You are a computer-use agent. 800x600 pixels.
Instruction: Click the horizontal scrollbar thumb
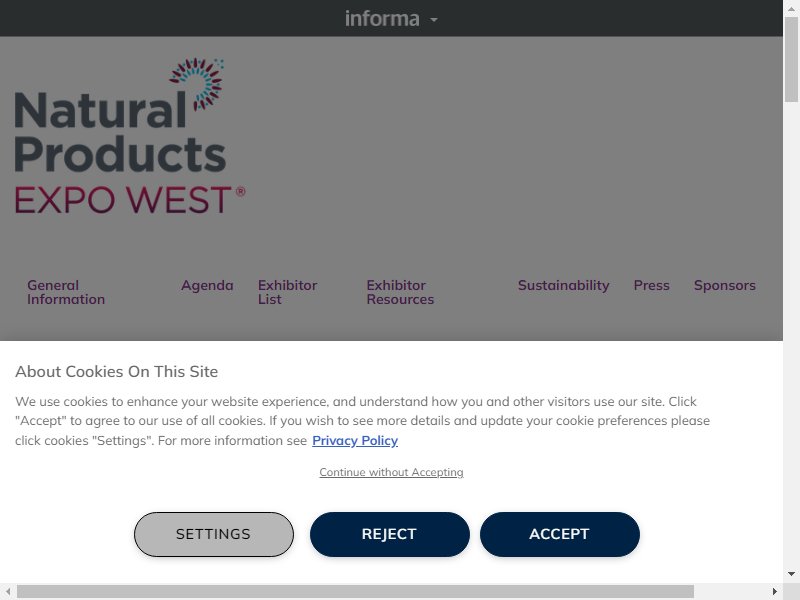coord(355,592)
